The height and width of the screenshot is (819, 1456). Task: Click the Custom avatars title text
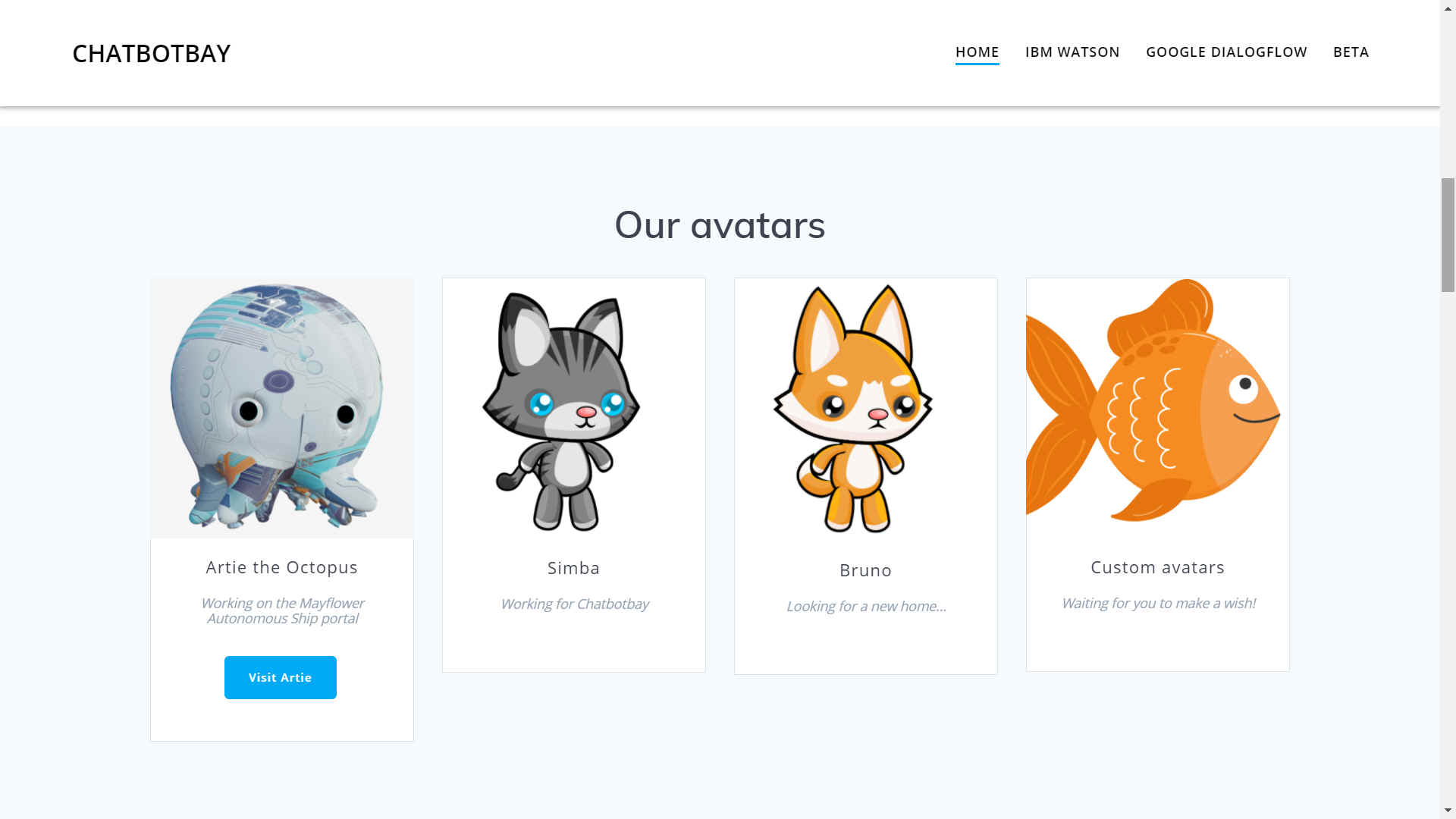[1158, 567]
